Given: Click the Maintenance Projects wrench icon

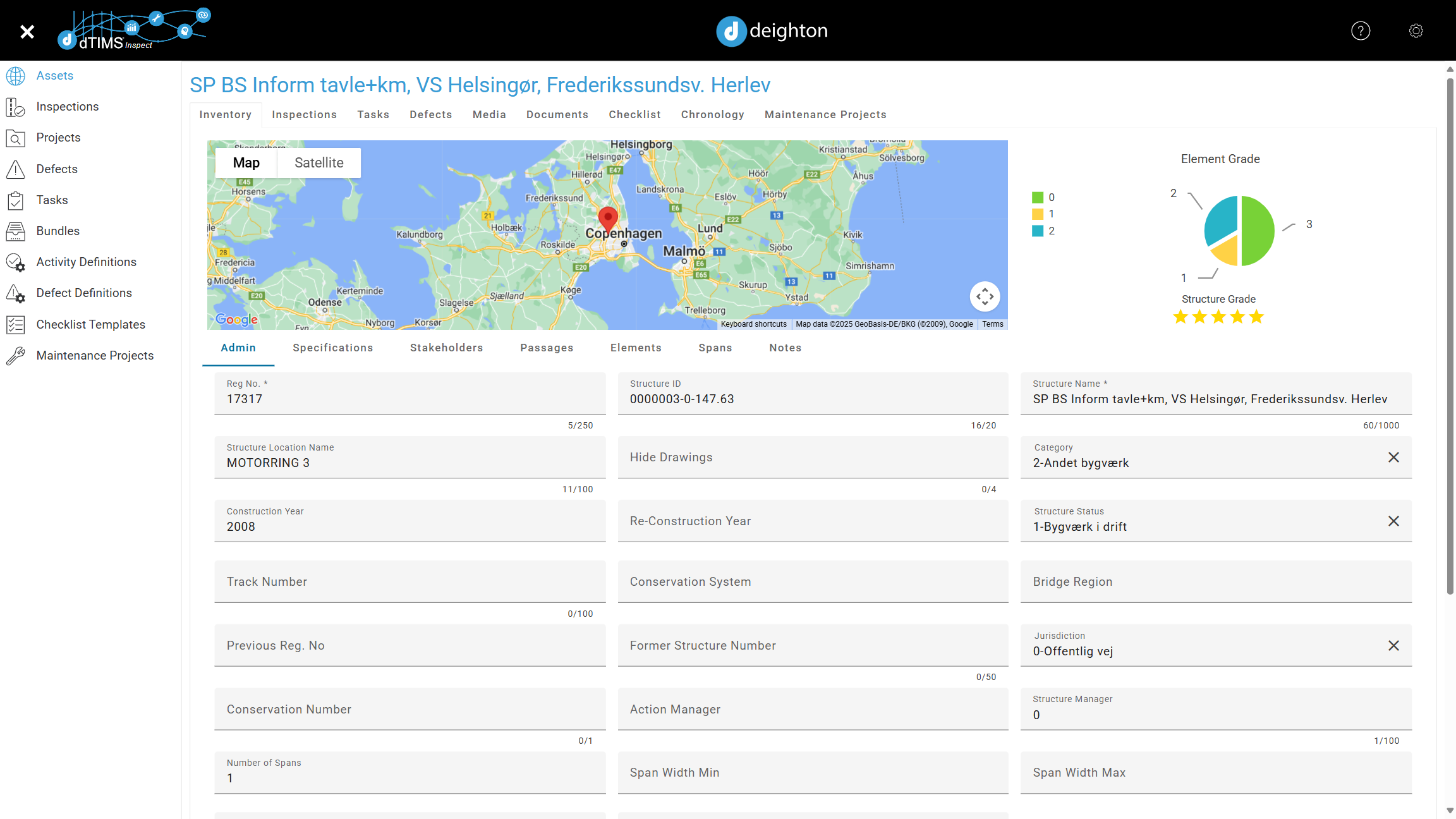Looking at the screenshot, I should pos(16,356).
